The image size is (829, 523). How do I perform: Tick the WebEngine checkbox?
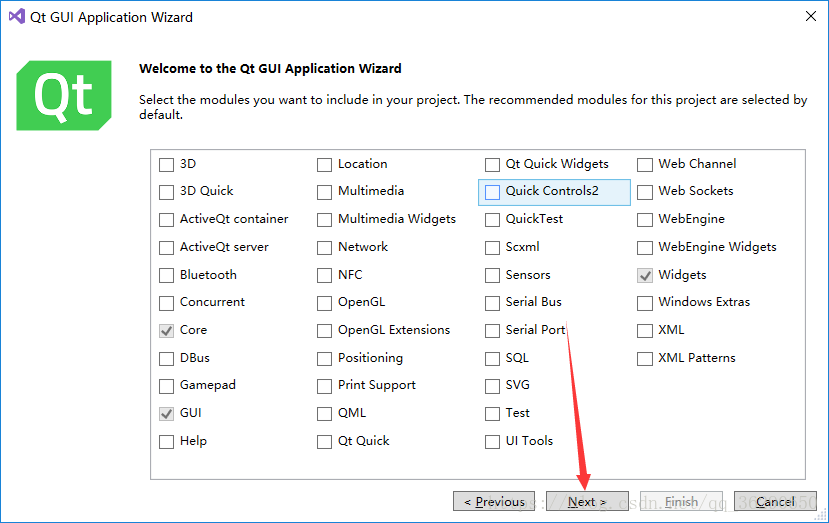tap(644, 219)
